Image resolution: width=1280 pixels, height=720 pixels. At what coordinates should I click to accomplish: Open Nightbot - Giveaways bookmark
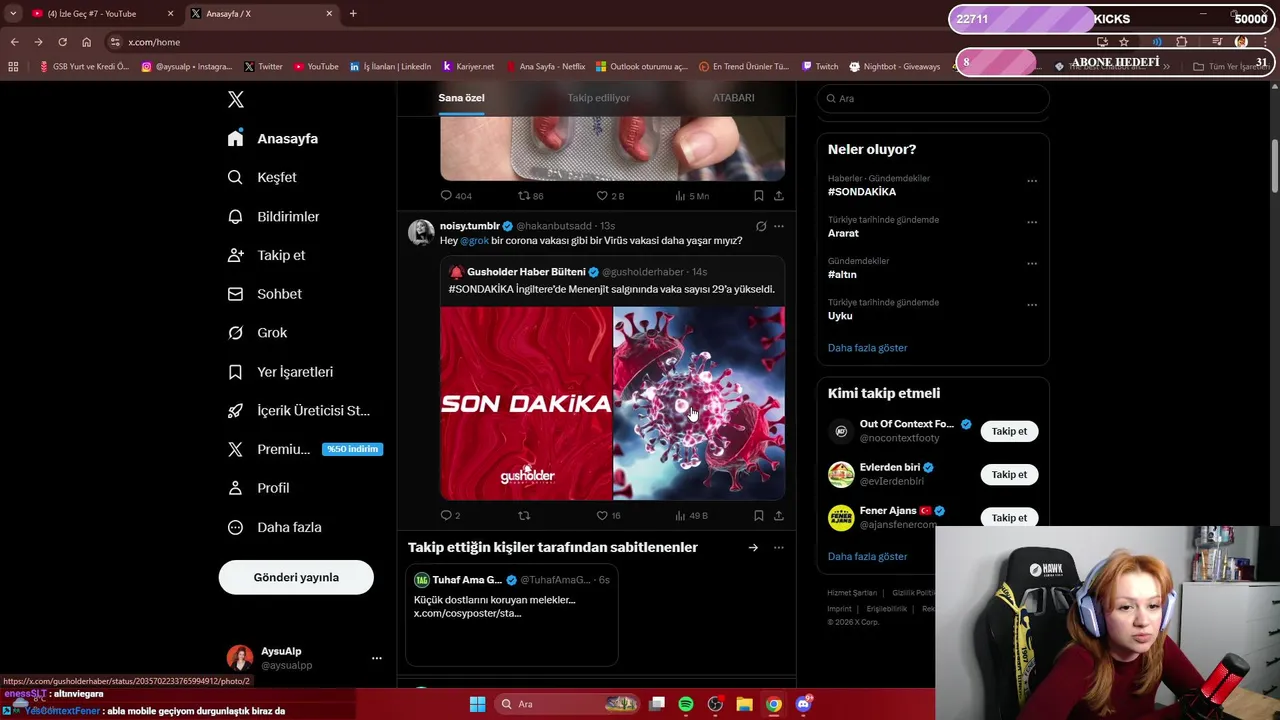895,67
